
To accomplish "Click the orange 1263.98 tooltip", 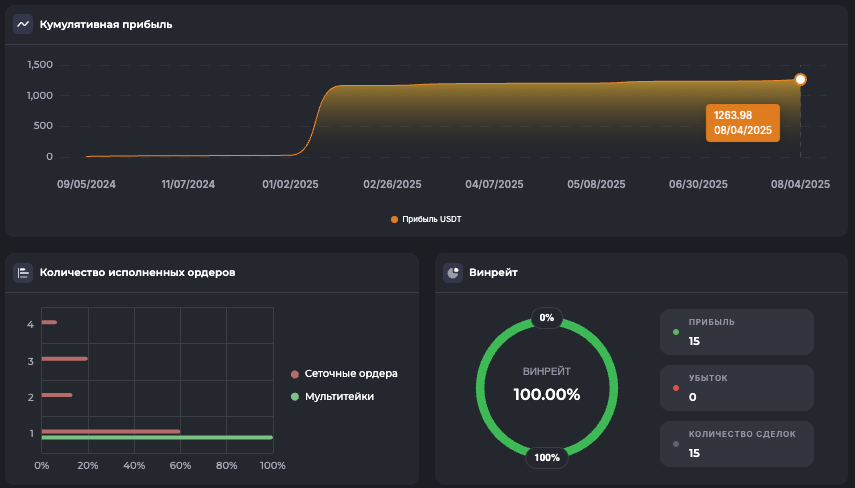I will [x=742, y=123].
